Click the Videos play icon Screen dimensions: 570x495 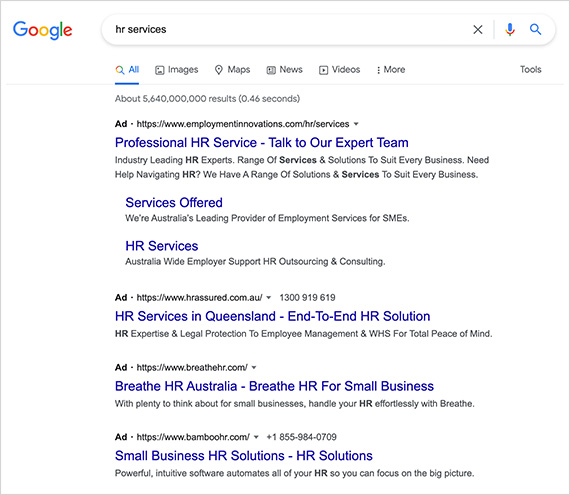(323, 70)
